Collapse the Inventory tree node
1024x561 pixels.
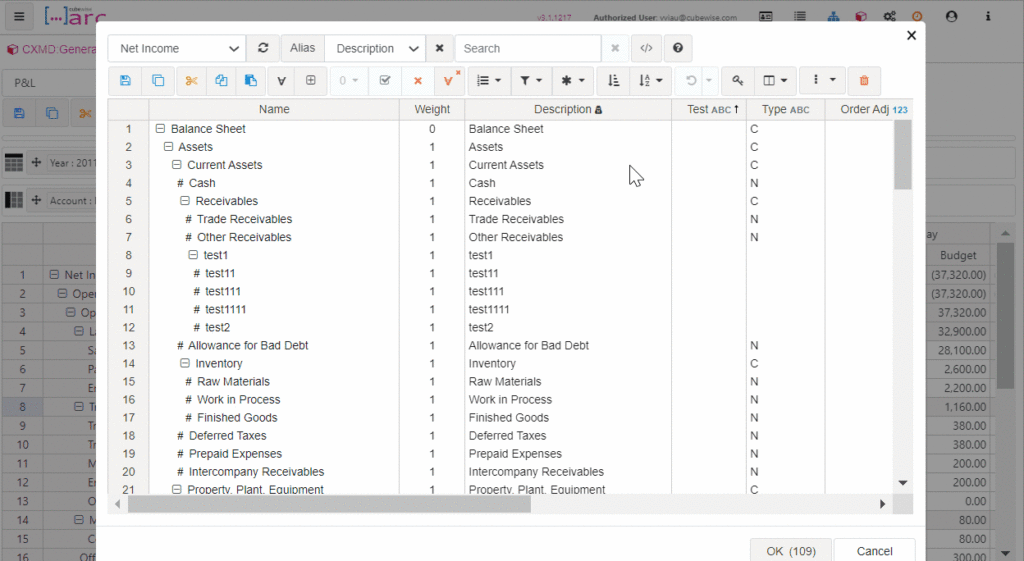point(185,364)
